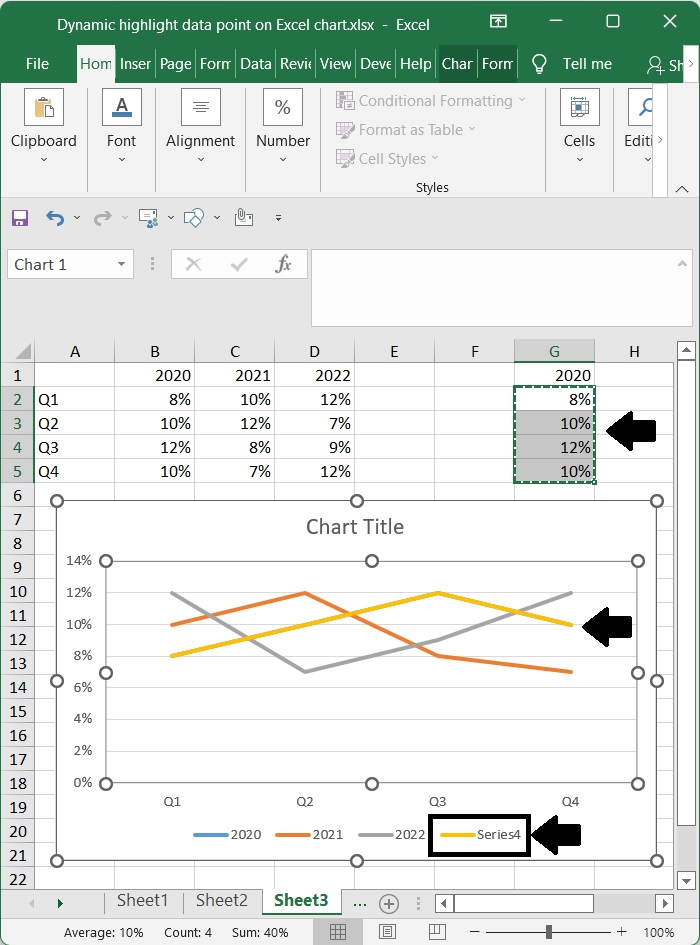
Task: Click the Insert Function fx icon
Action: click(283, 264)
